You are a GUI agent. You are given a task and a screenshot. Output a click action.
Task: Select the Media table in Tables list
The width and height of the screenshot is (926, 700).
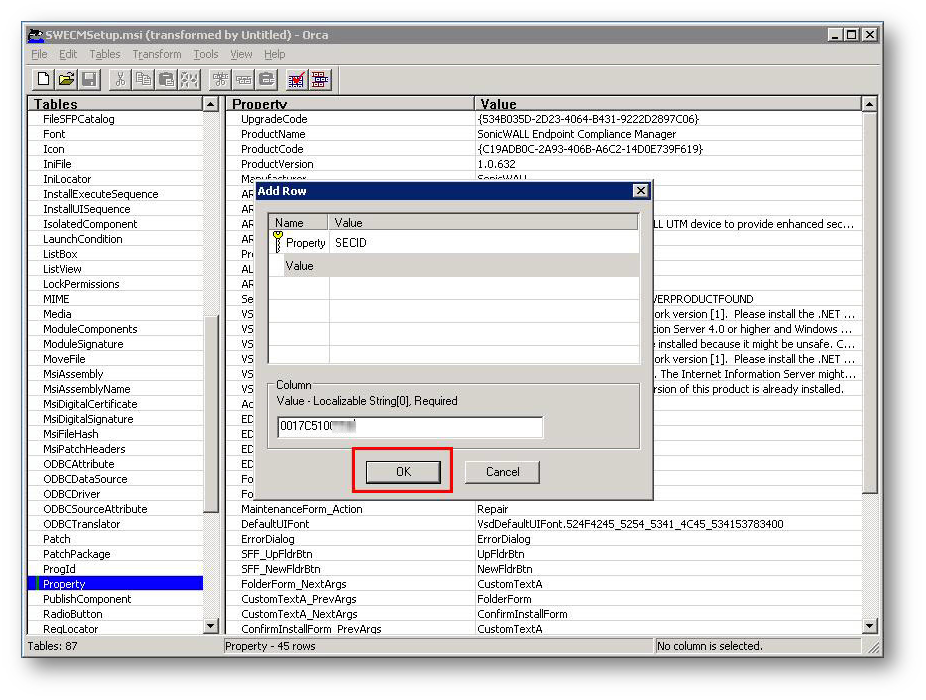[57, 314]
